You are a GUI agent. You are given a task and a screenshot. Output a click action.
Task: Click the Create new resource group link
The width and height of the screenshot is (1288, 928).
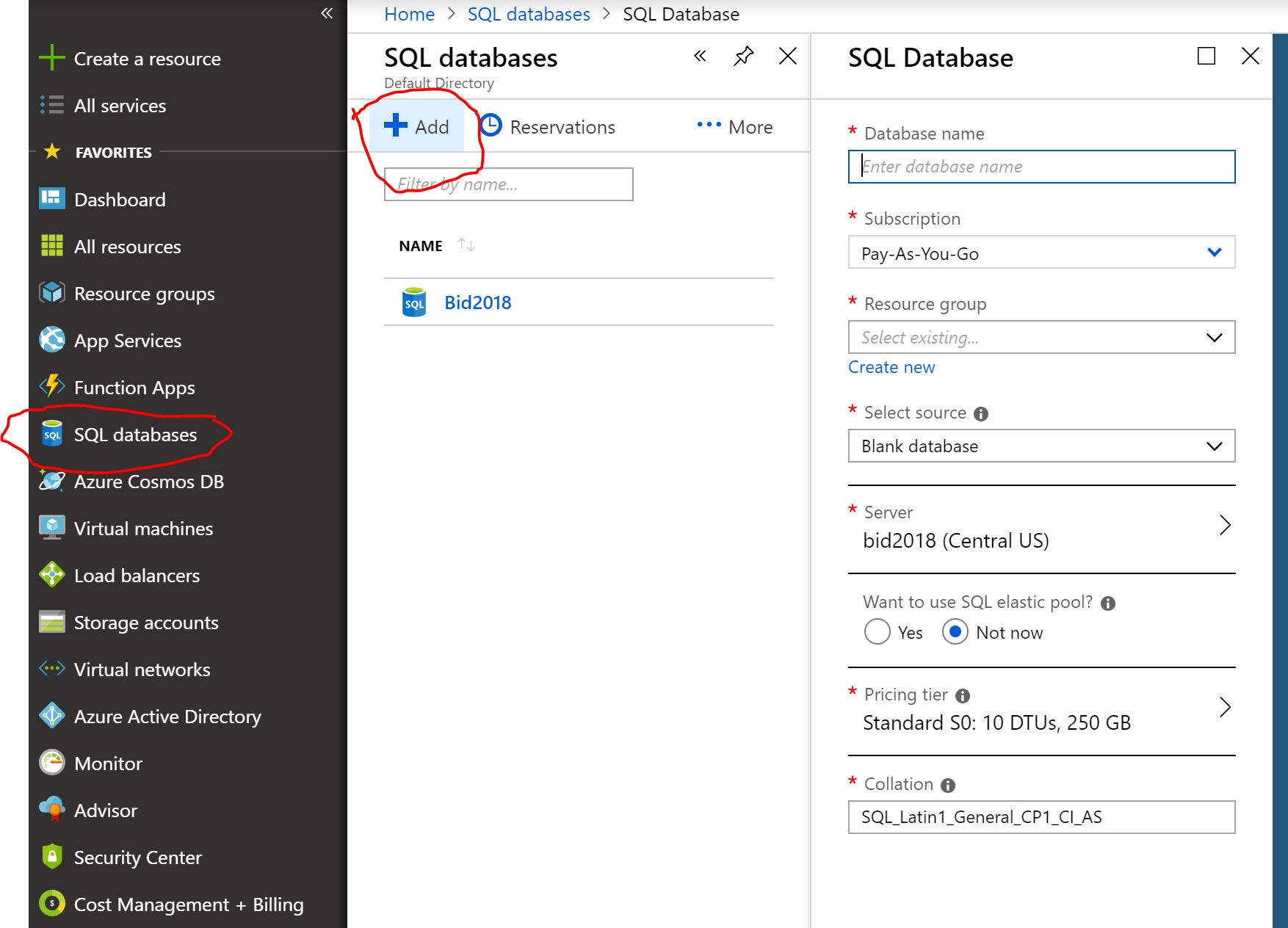(891, 367)
